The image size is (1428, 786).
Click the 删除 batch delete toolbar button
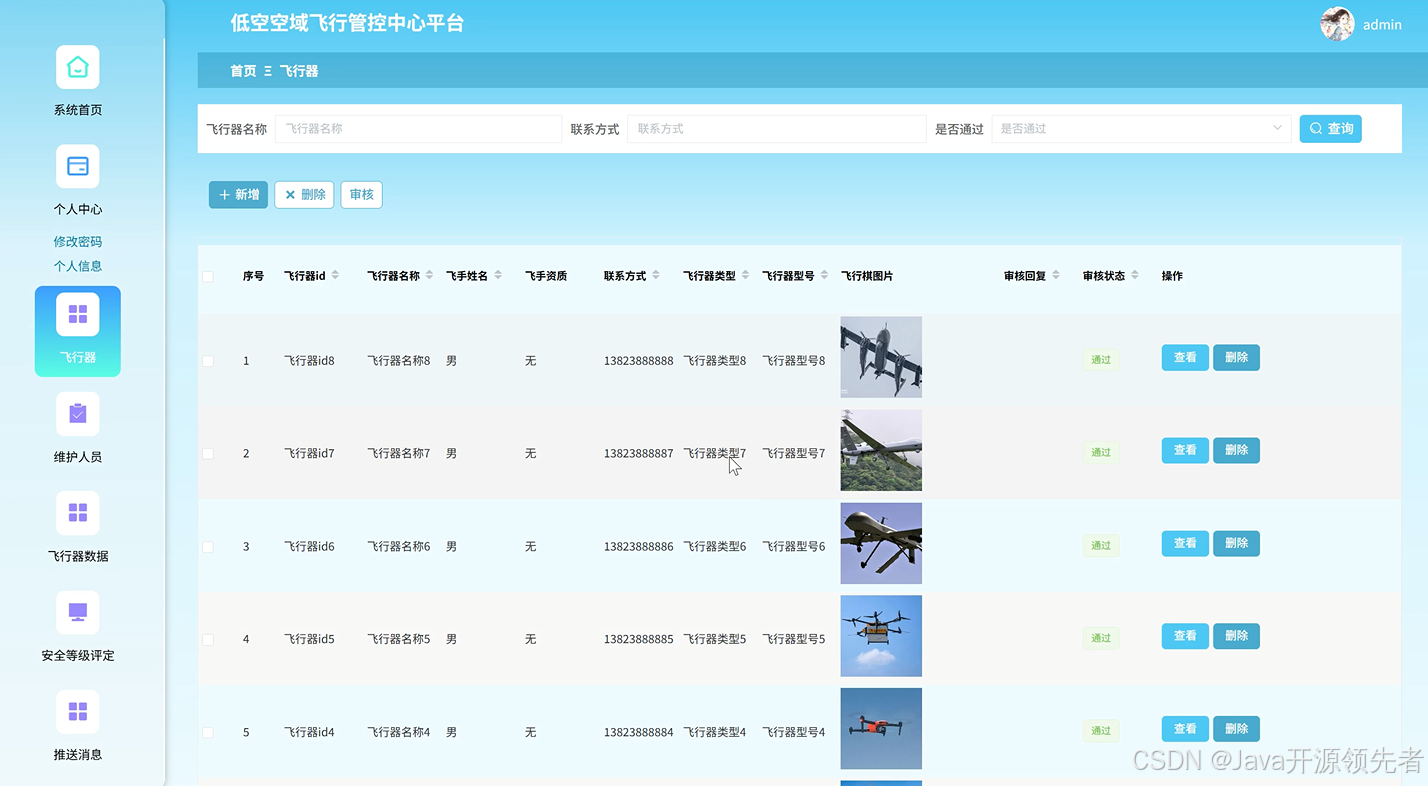pyautogui.click(x=304, y=195)
